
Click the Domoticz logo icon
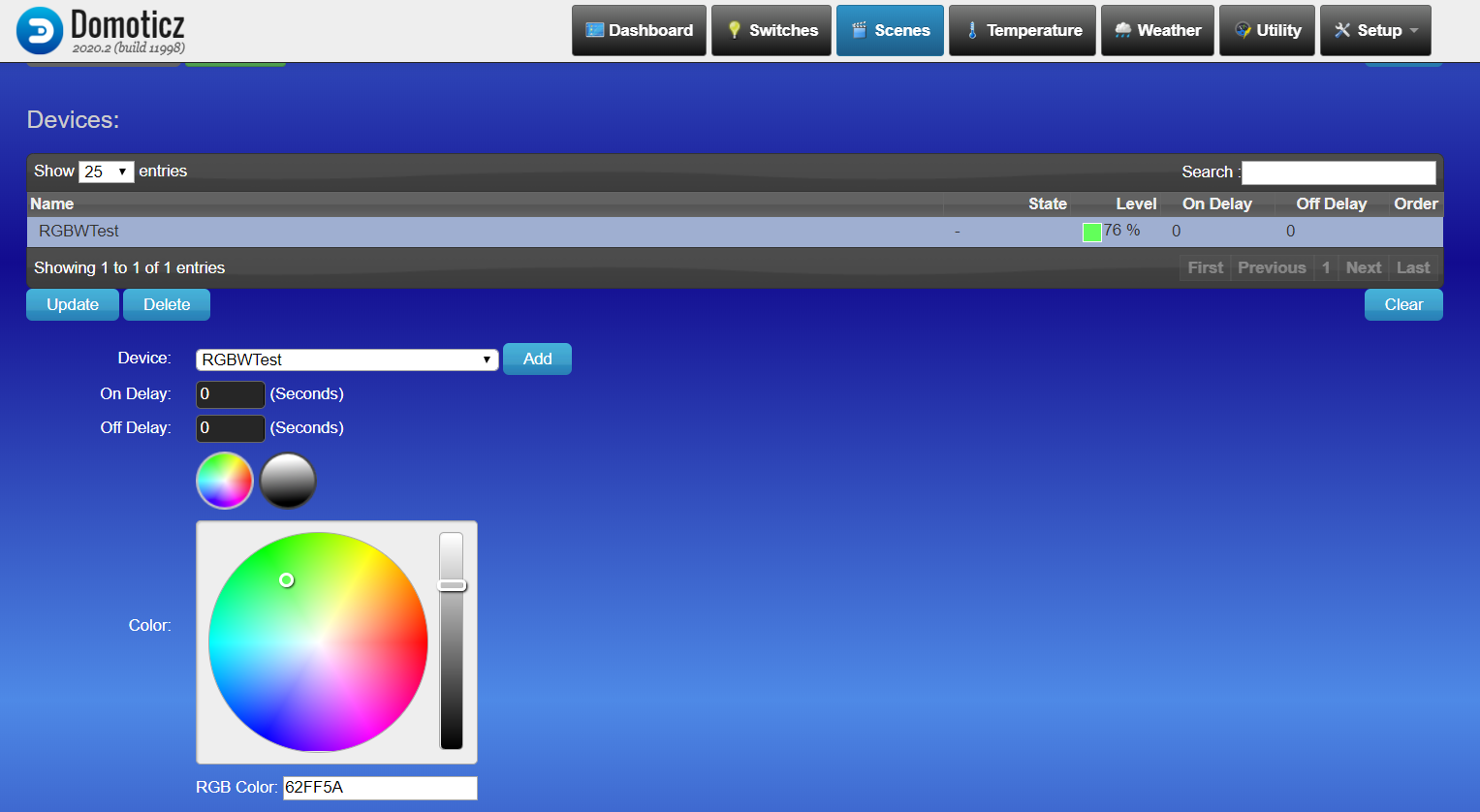tap(40, 31)
